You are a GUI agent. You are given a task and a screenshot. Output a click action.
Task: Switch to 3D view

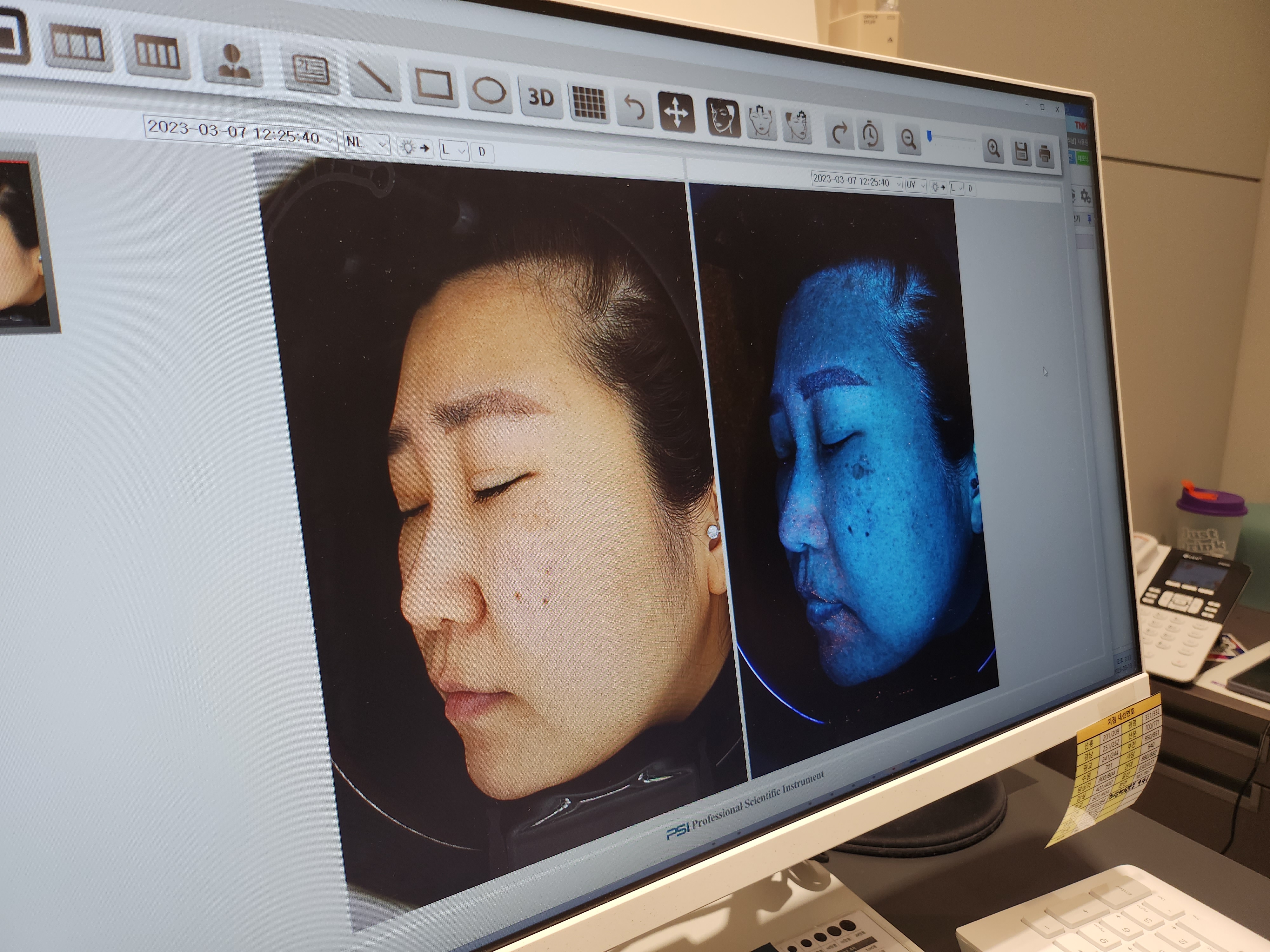point(540,97)
